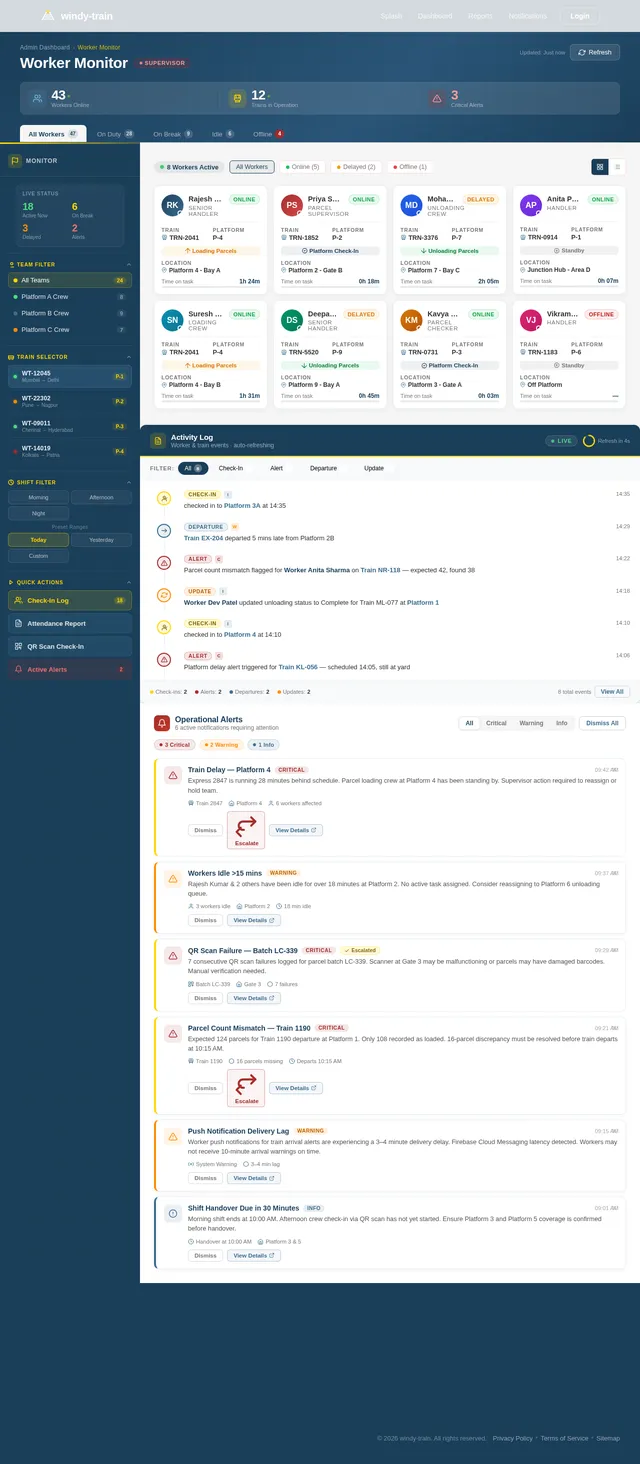Click the Operational Alerts bell icon
This screenshot has width=640, height=1464.
162,723
